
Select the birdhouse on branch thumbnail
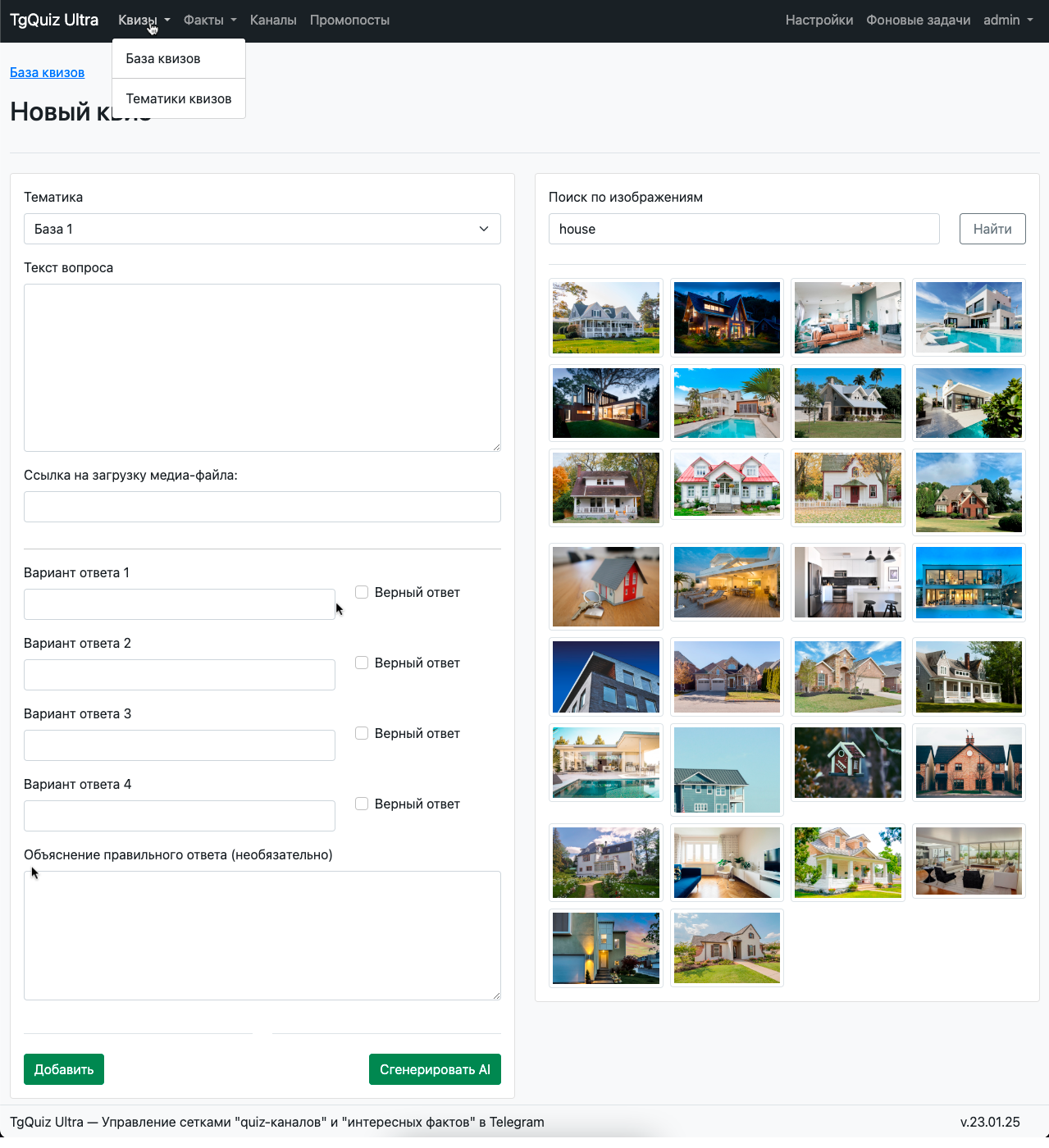tap(848, 763)
